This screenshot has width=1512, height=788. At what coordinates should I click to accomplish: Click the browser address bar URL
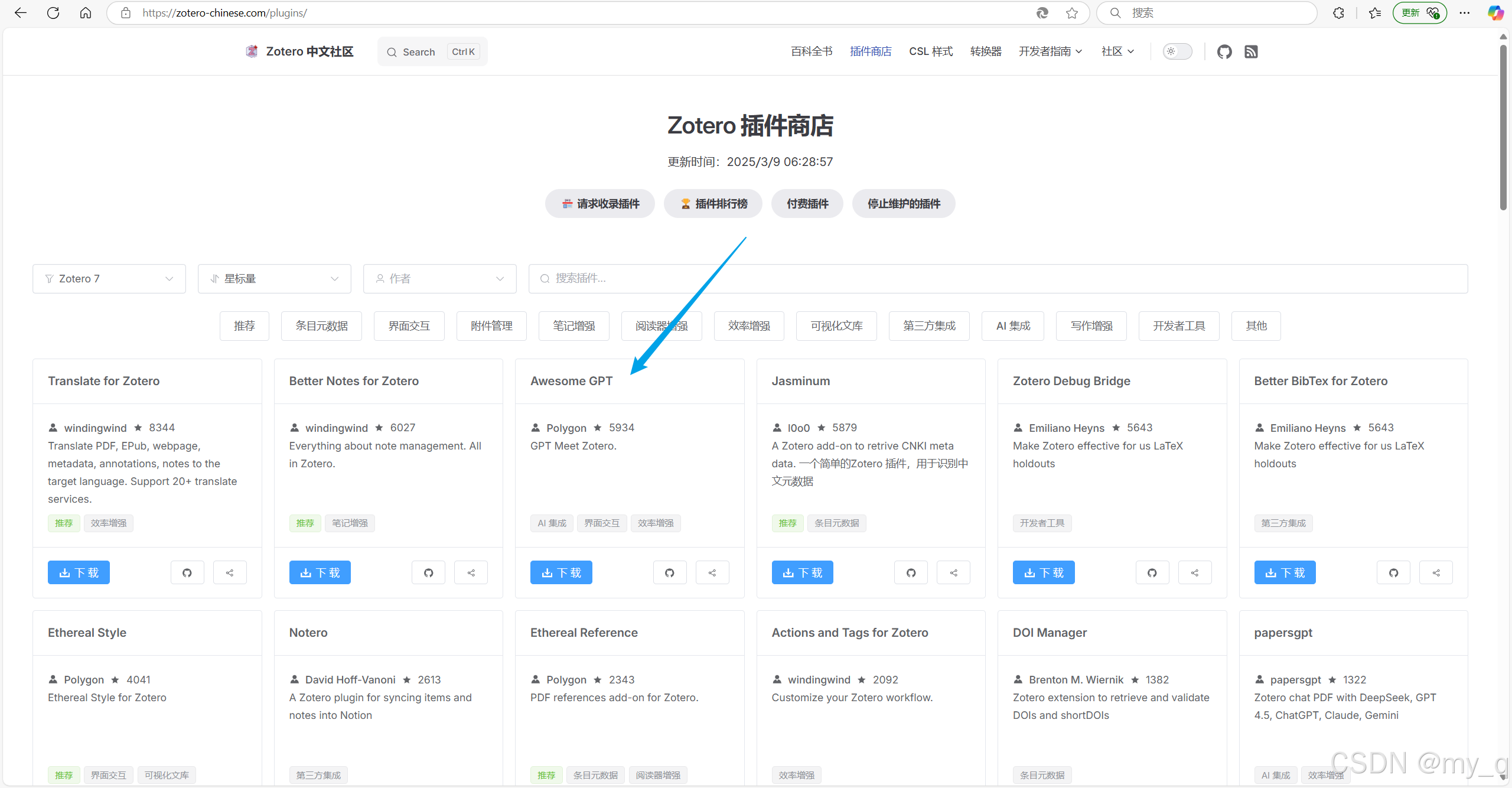coord(224,13)
